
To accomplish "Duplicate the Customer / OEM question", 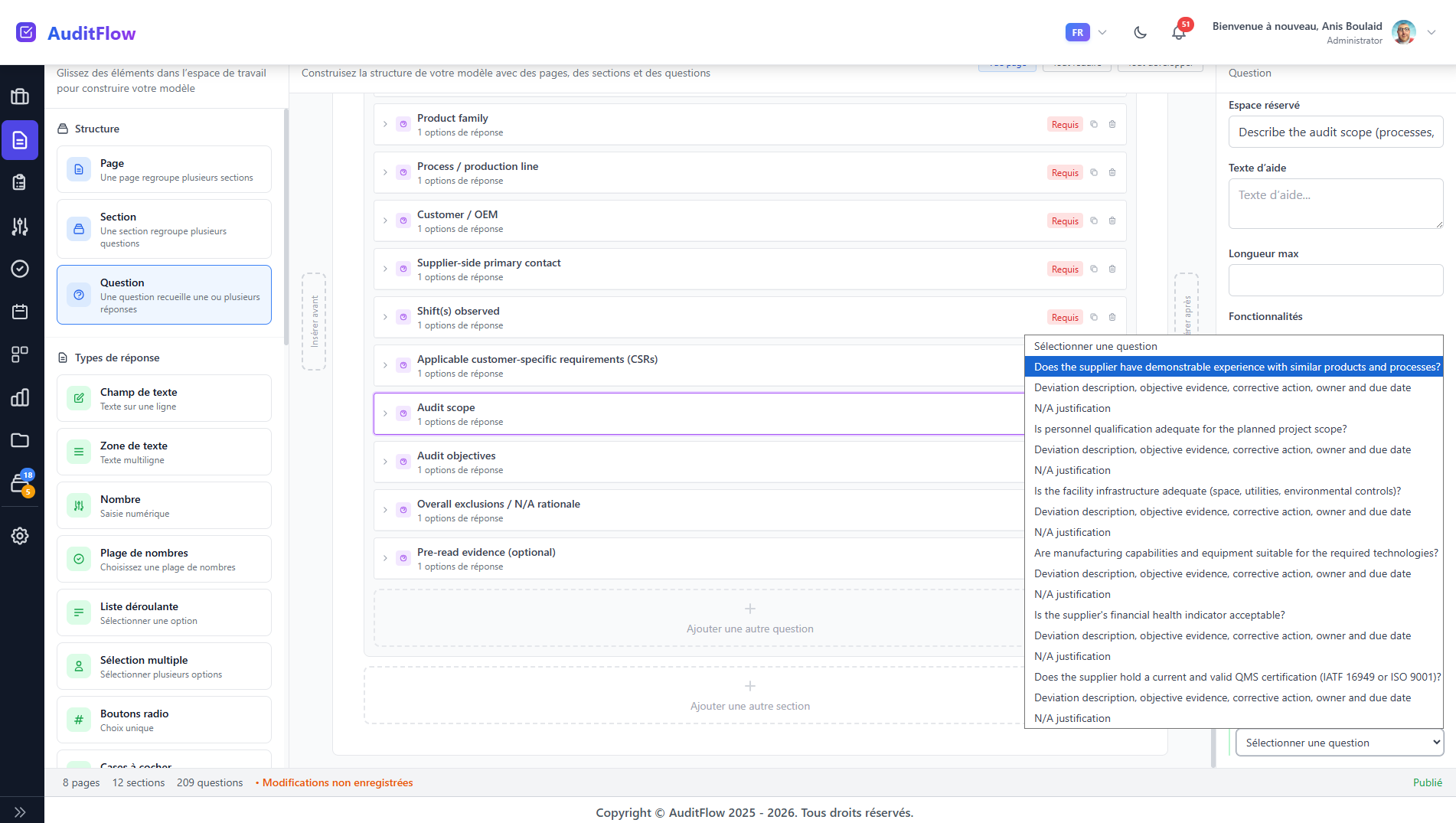I will pos(1094,220).
